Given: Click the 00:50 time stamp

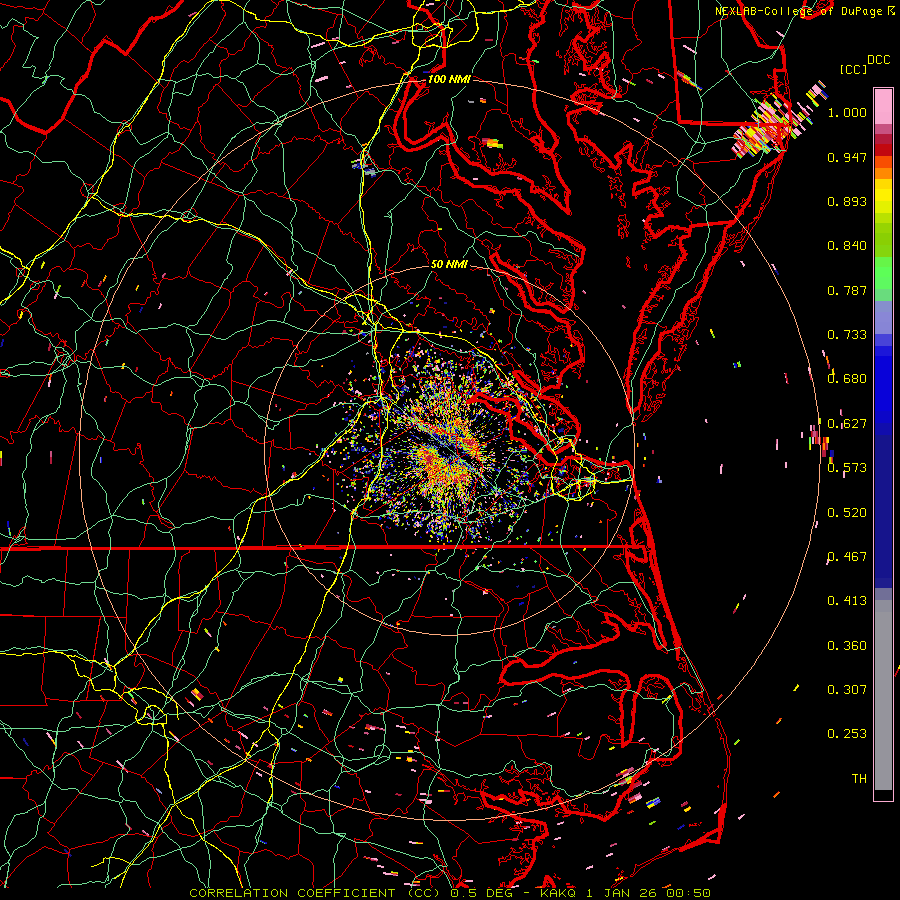Looking at the screenshot, I should (x=689, y=893).
